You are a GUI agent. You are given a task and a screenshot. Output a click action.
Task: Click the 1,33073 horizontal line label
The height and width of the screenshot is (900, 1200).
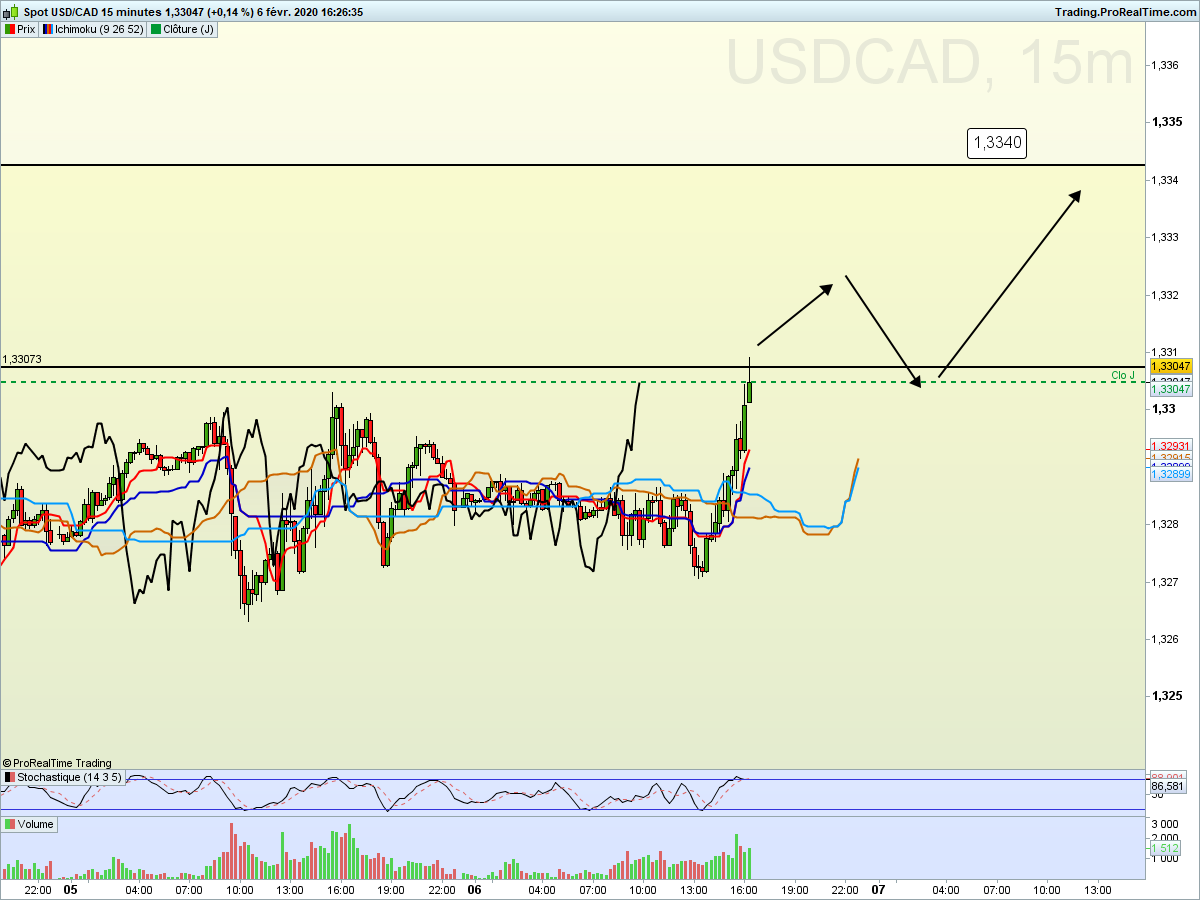(x=22, y=359)
